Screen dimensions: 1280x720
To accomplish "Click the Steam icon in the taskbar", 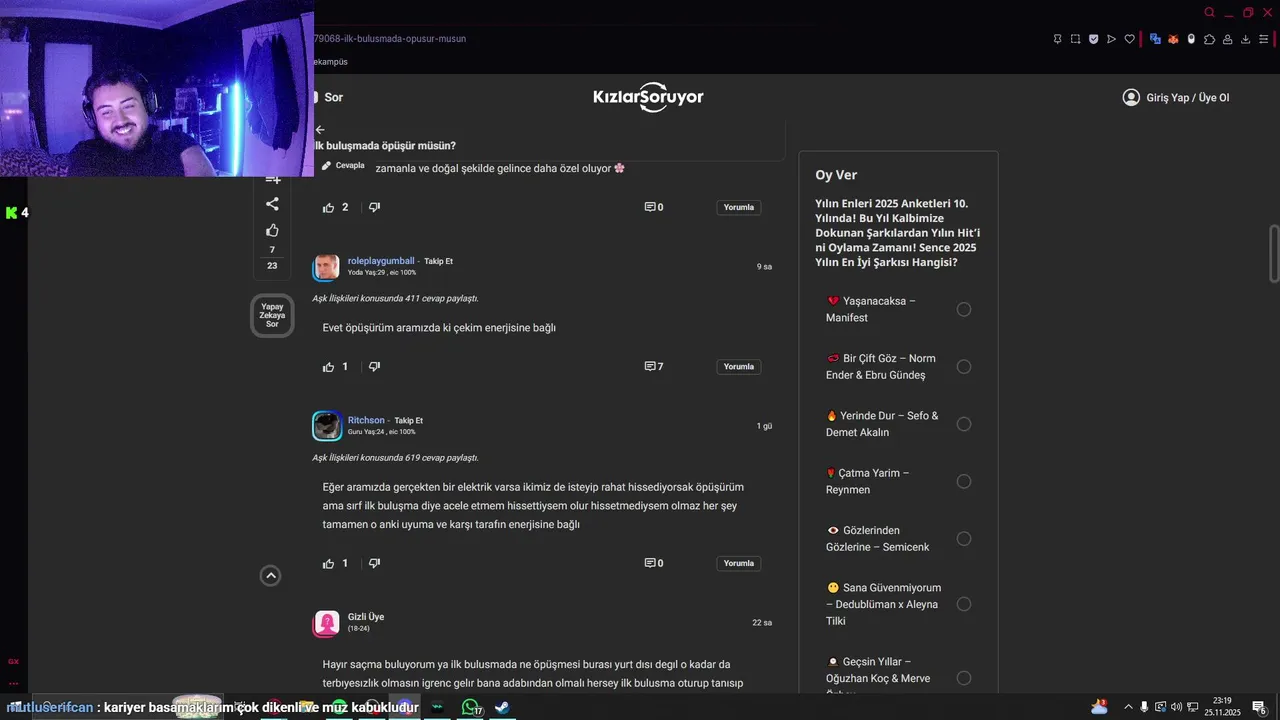I will pos(502,707).
